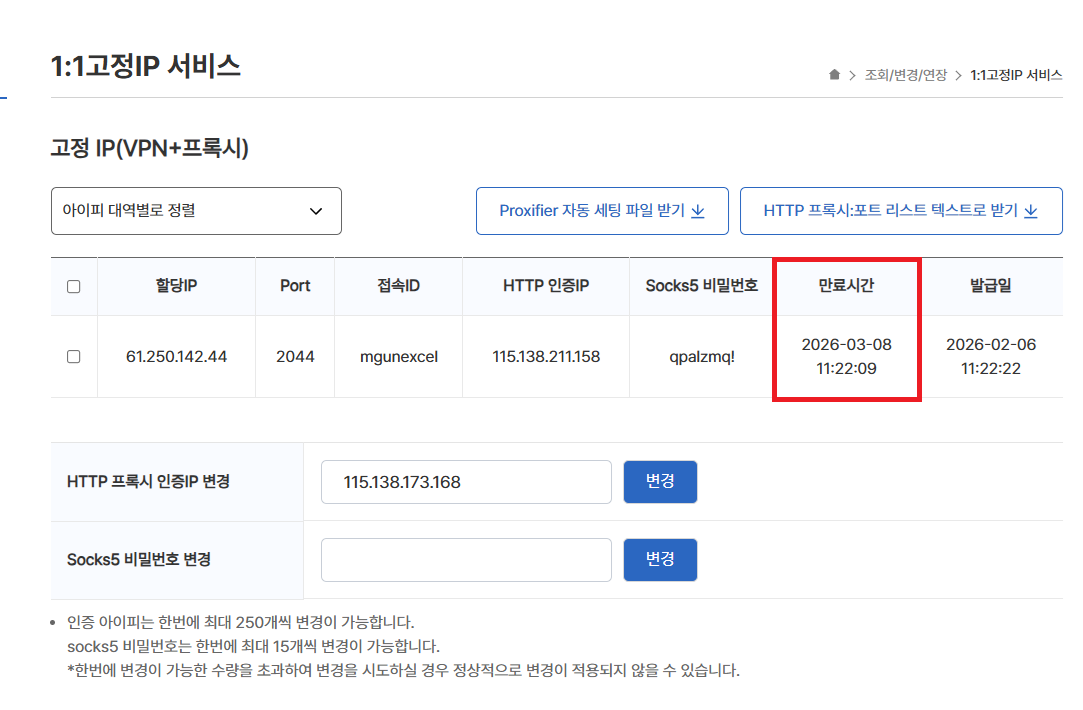Image resolution: width=1083 pixels, height=710 pixels.
Task: Open 조회/변경/연장 breadcrumb link
Action: 905,75
